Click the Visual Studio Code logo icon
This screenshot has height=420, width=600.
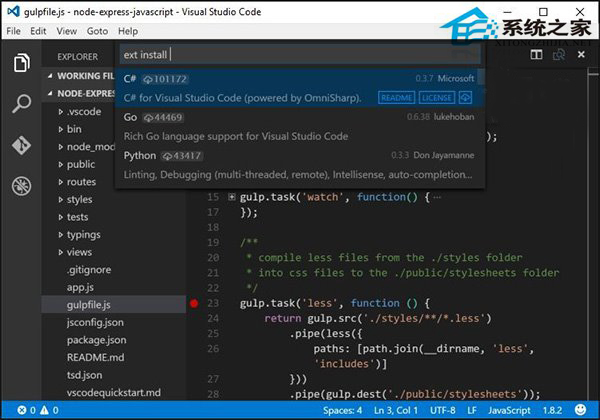tap(13, 11)
